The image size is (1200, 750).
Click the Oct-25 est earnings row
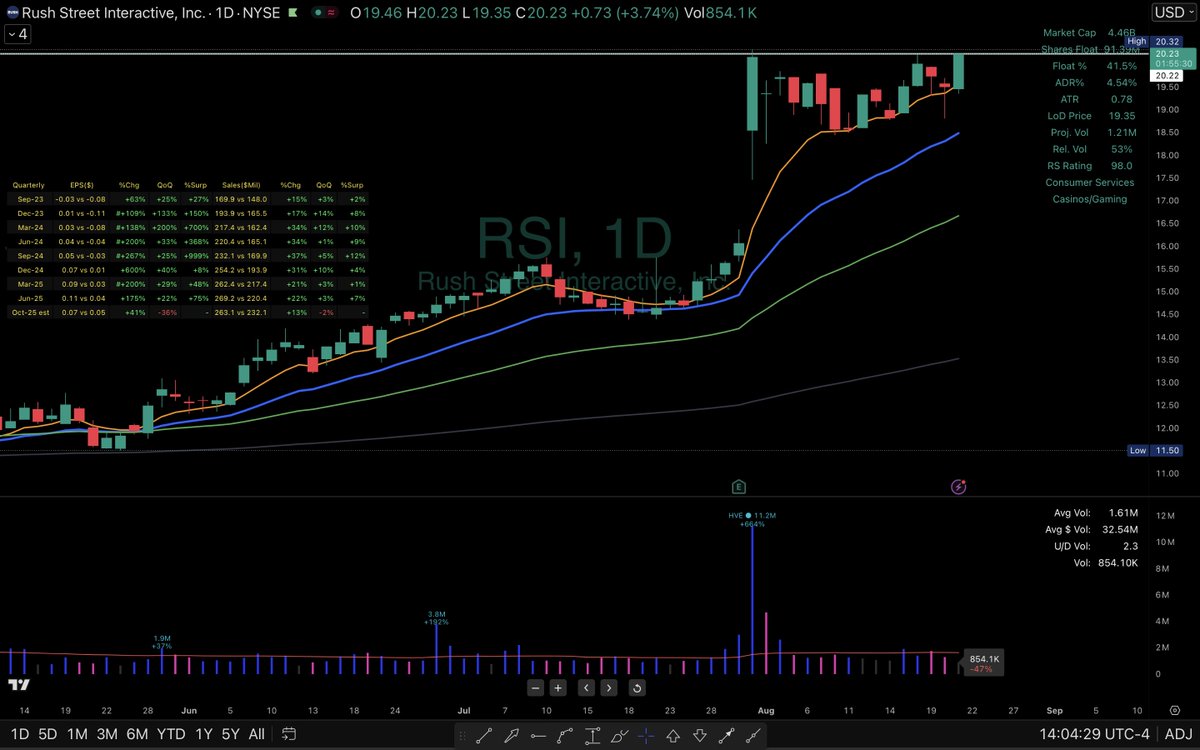188,313
